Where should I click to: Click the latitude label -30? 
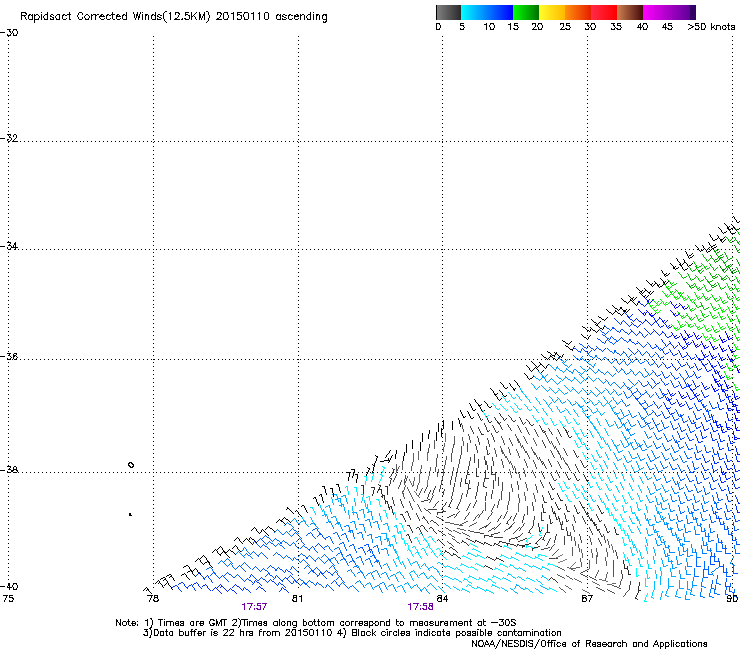click(x=9, y=33)
